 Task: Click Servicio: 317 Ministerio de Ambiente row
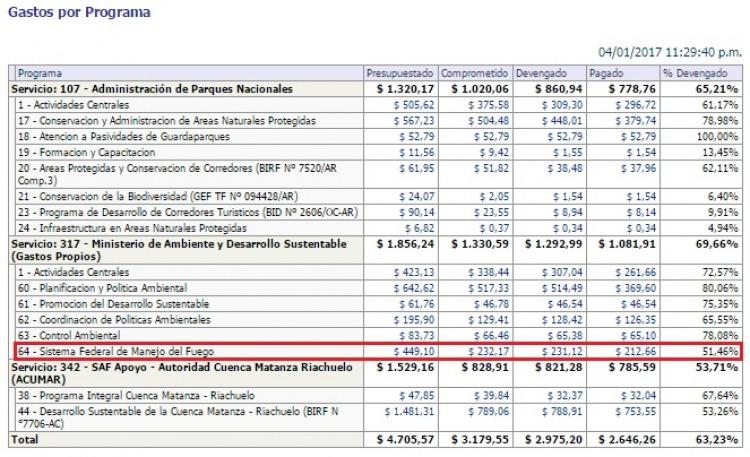click(375, 250)
